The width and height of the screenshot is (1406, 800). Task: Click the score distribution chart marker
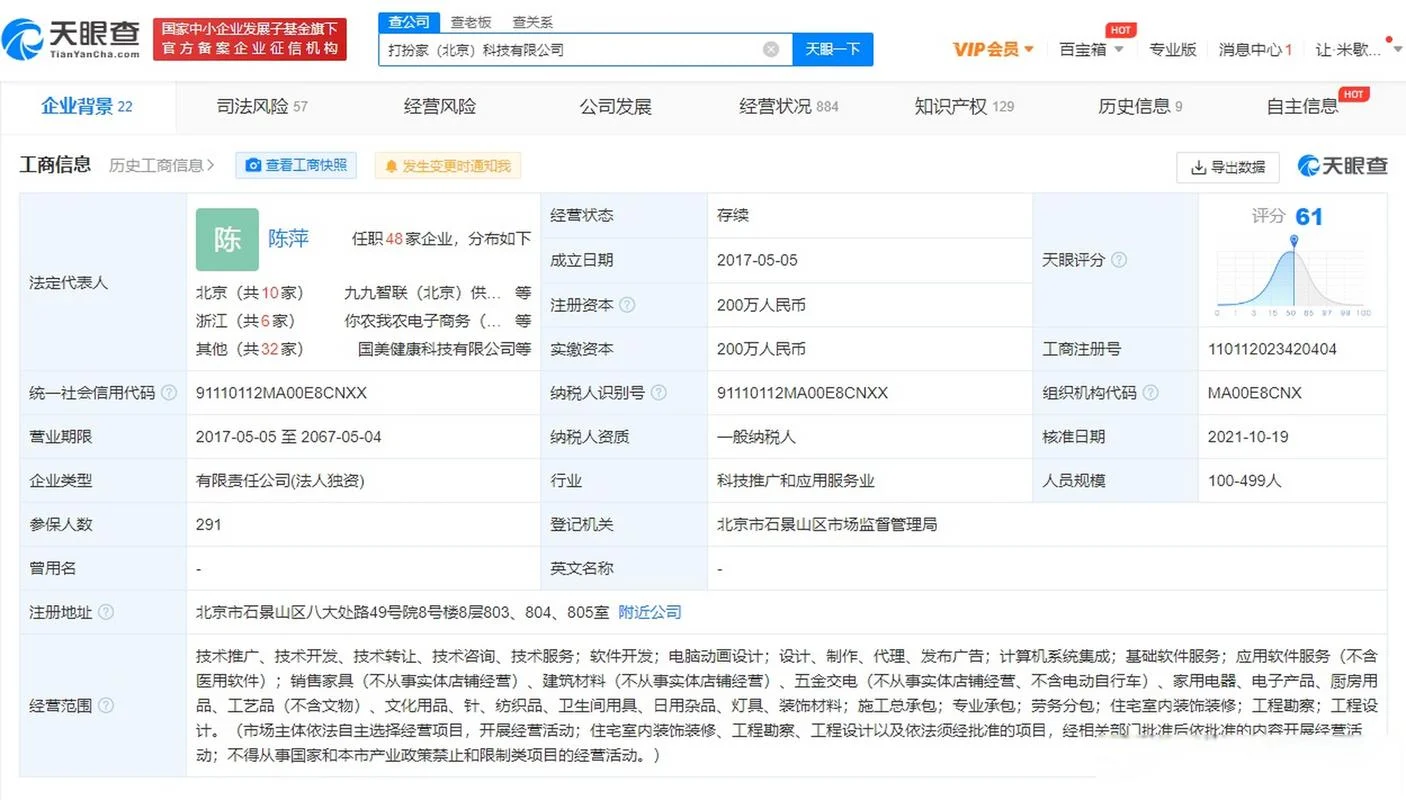pos(1294,241)
